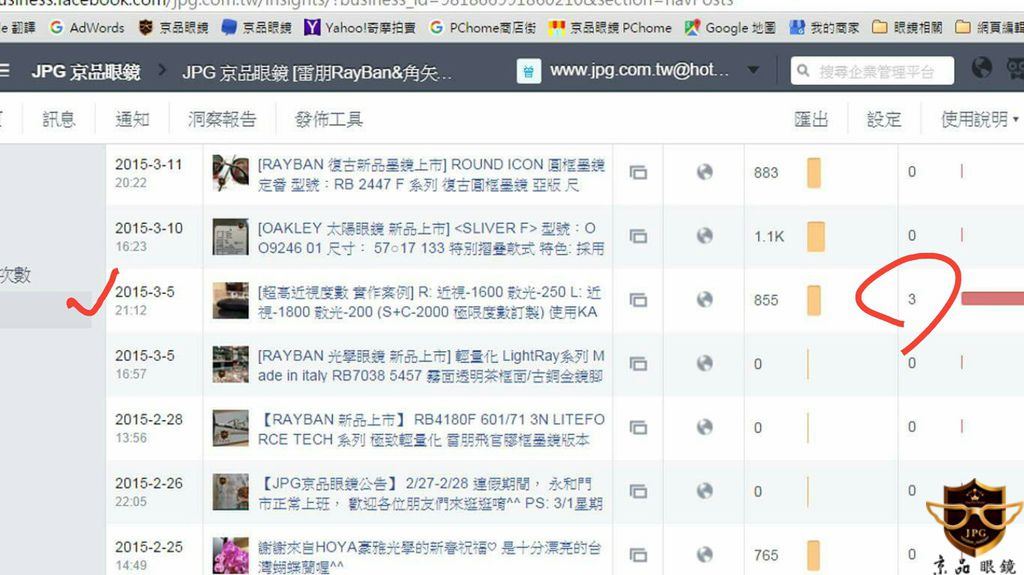Open the HOYA豪雅光學 新春祝福 post
The width and height of the screenshot is (1024, 575).
pos(430,557)
